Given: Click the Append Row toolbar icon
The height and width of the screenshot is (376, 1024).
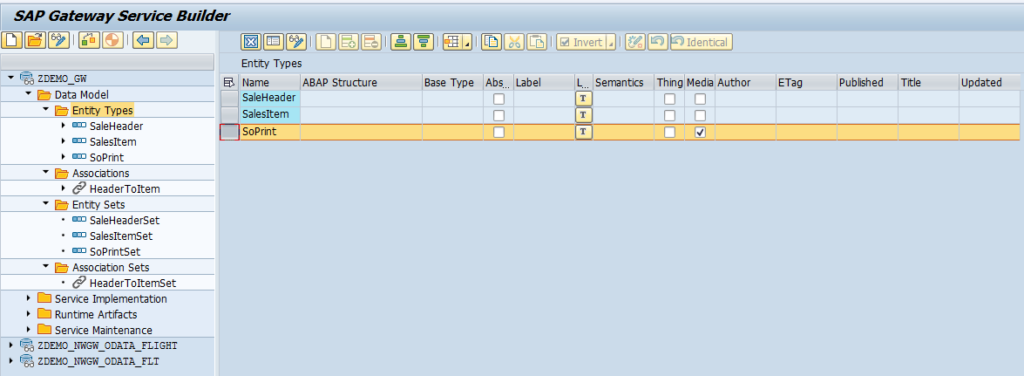Looking at the screenshot, I should [349, 42].
